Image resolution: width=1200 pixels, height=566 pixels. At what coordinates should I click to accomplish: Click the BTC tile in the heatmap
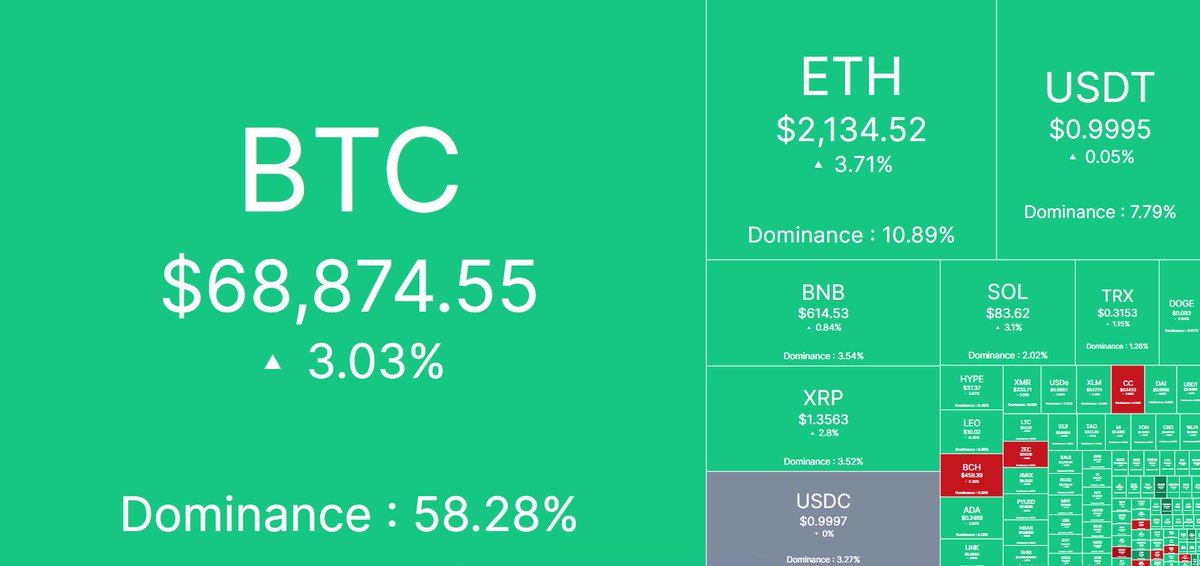pos(352,283)
